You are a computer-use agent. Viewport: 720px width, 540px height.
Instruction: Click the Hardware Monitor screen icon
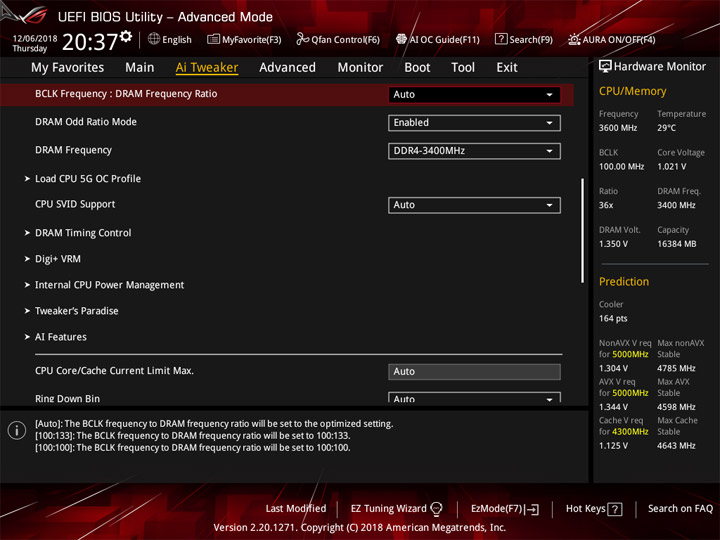pyautogui.click(x=605, y=67)
